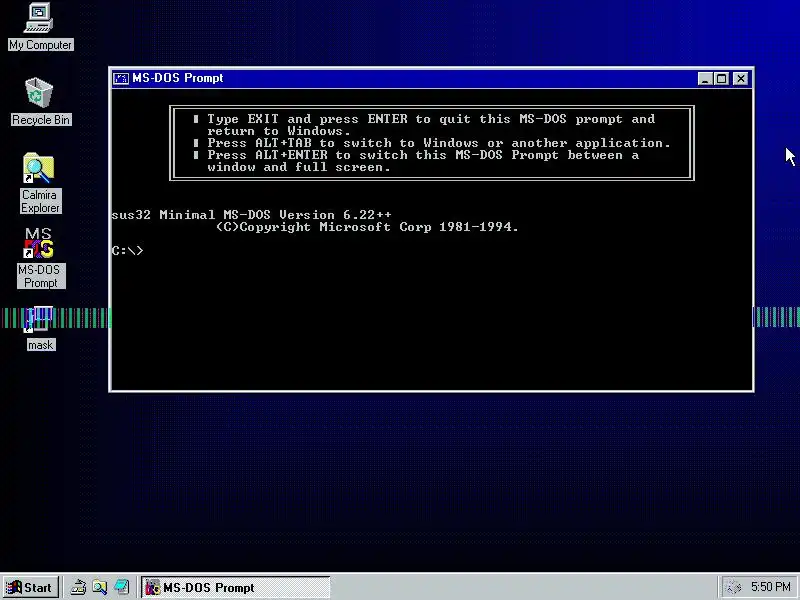
Task: Click the teal notepad quick launch icon
Action: (x=121, y=588)
